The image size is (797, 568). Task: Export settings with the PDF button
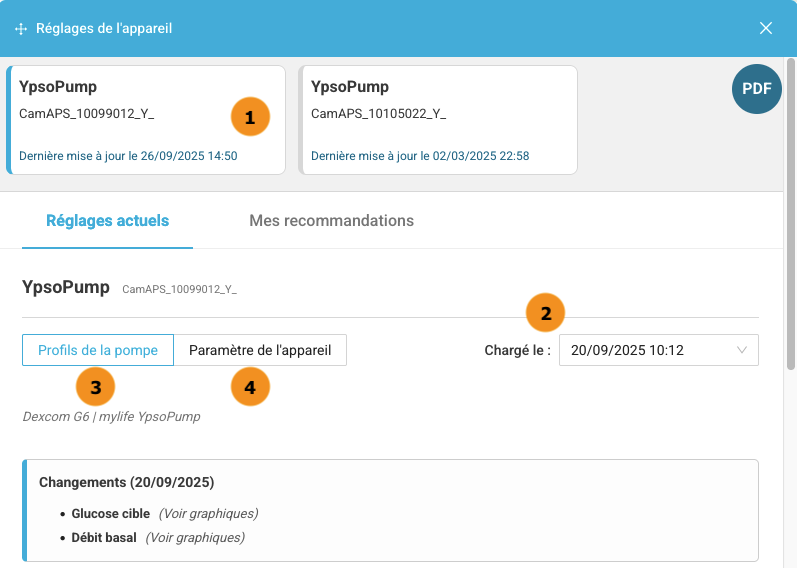756,89
